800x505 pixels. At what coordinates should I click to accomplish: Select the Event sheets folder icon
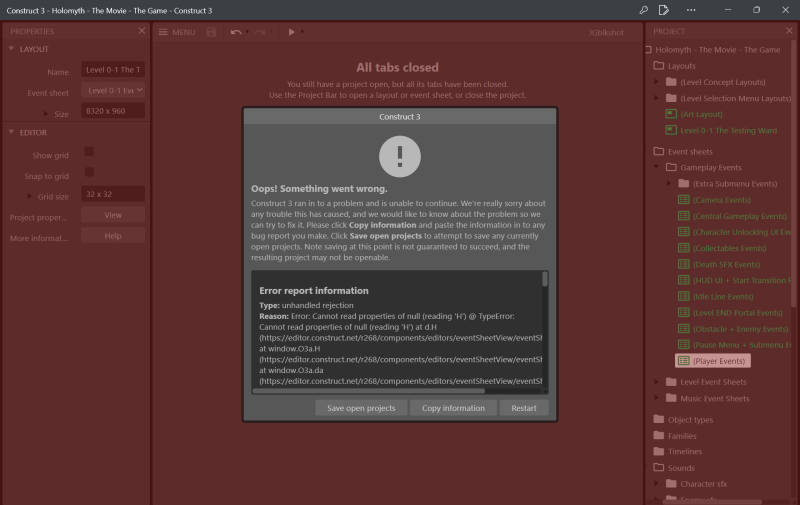click(x=659, y=152)
